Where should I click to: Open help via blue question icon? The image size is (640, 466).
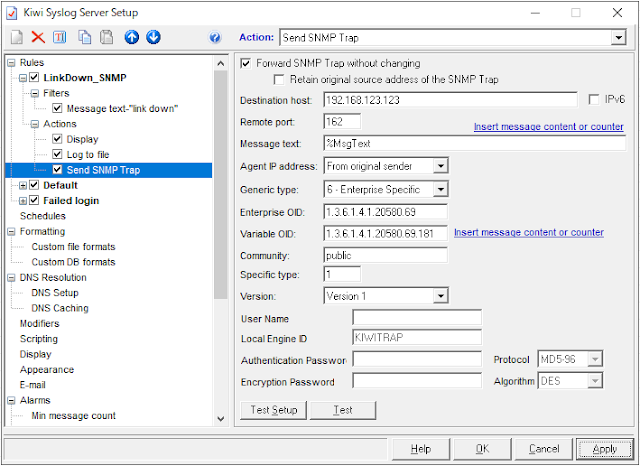tap(215, 38)
